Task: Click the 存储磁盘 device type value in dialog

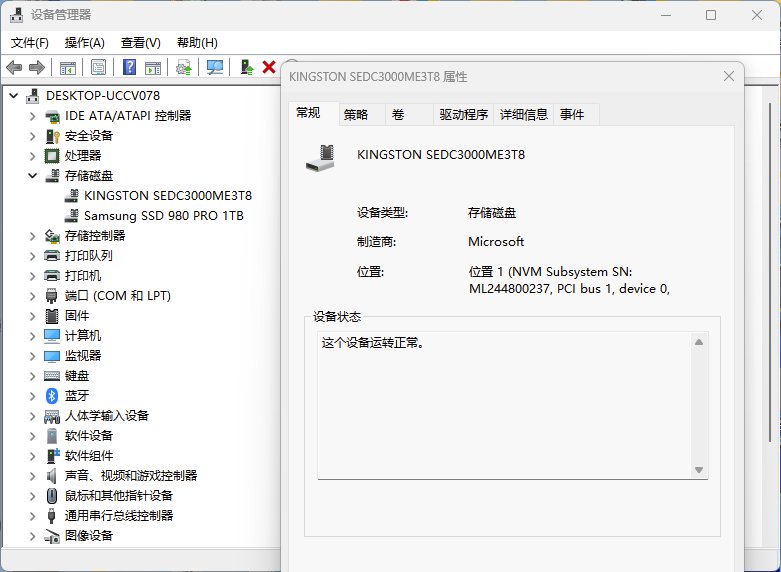Action: point(492,213)
